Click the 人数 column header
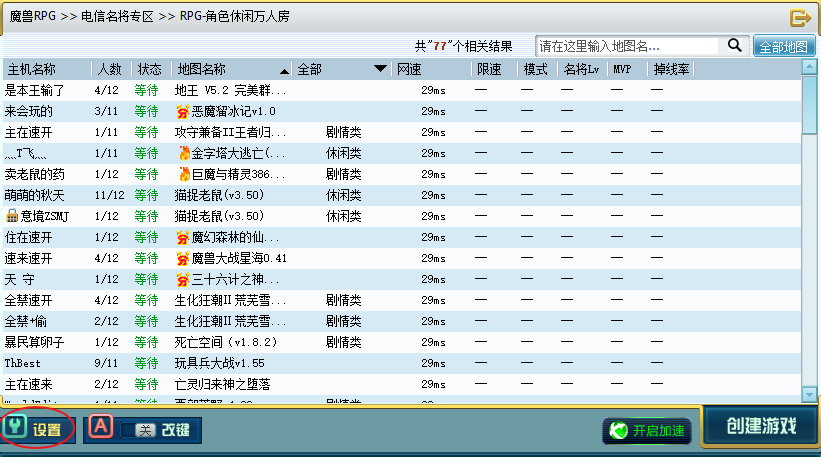 tap(109, 69)
